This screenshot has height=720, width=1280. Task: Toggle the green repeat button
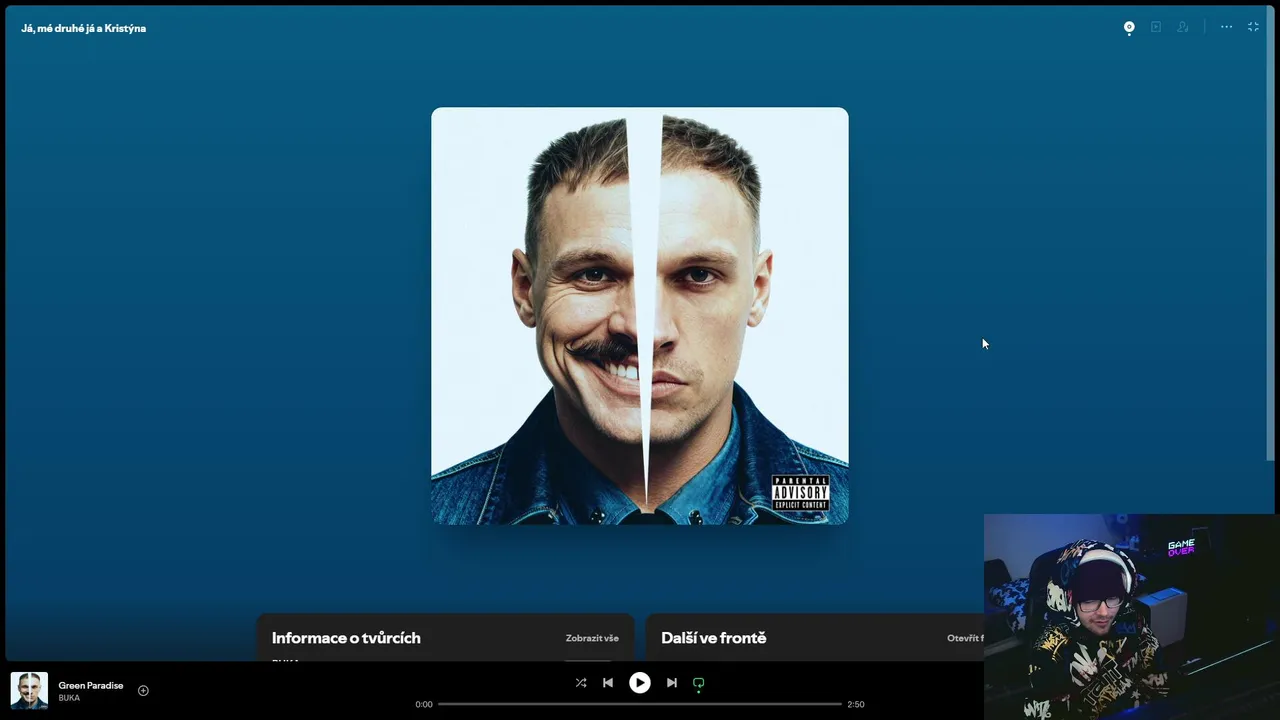[x=699, y=683]
